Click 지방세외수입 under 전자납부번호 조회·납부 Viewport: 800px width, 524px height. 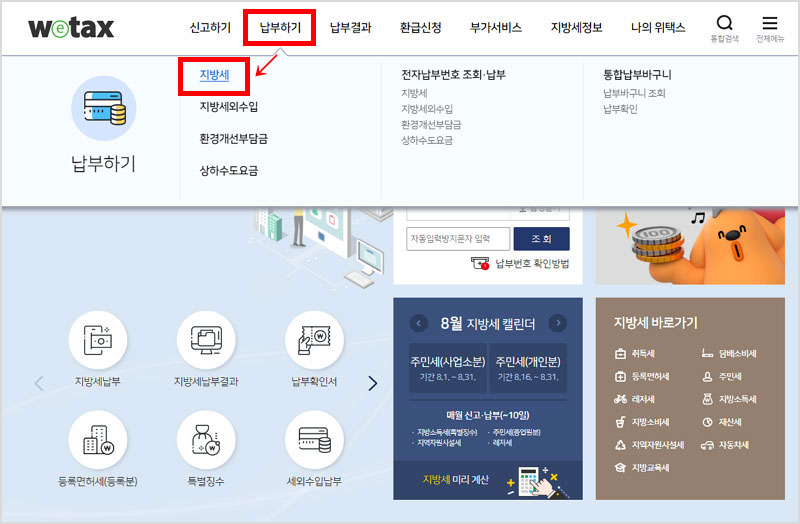point(427,109)
